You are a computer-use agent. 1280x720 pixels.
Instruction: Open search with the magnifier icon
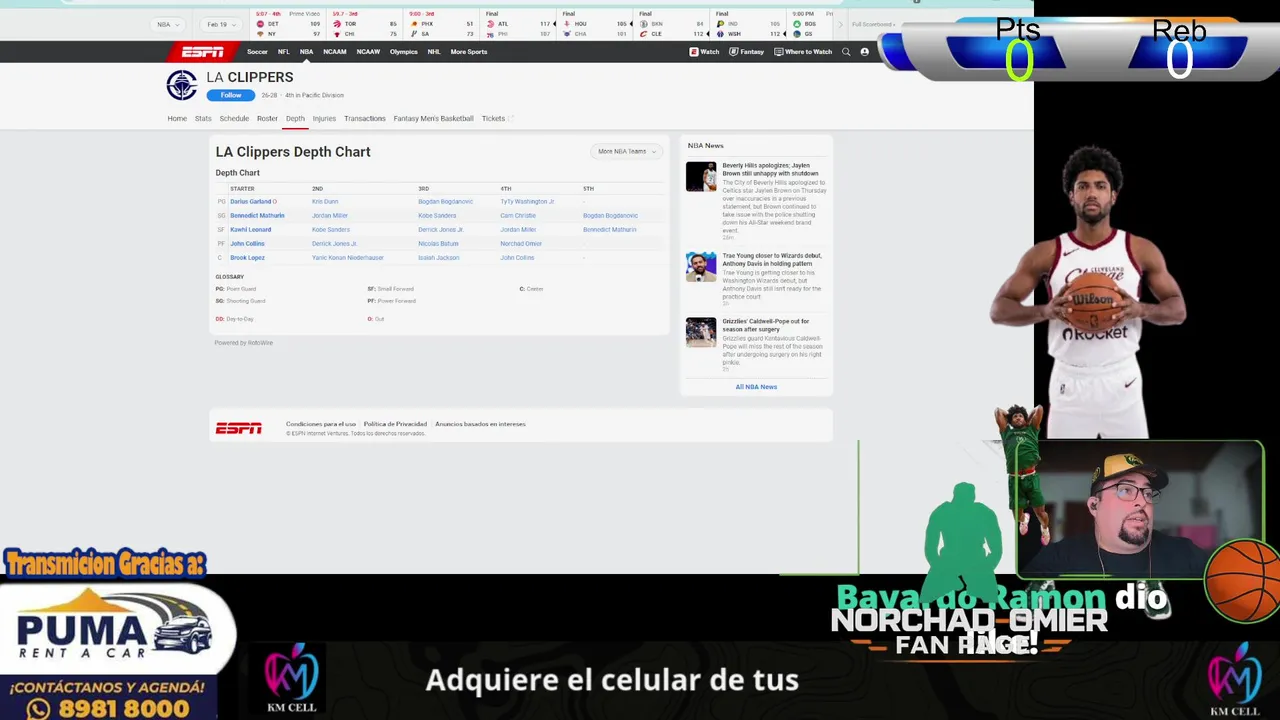[x=846, y=52]
